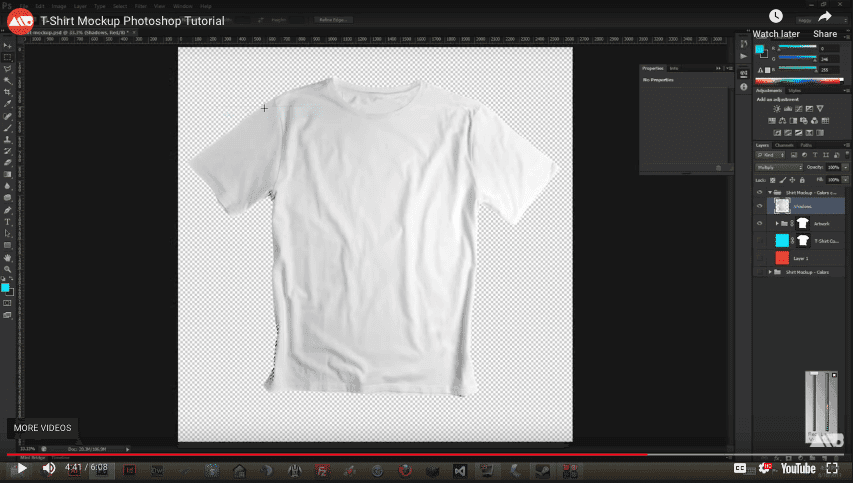Open the status bar info arrow
853x483 pixels.
127,449
